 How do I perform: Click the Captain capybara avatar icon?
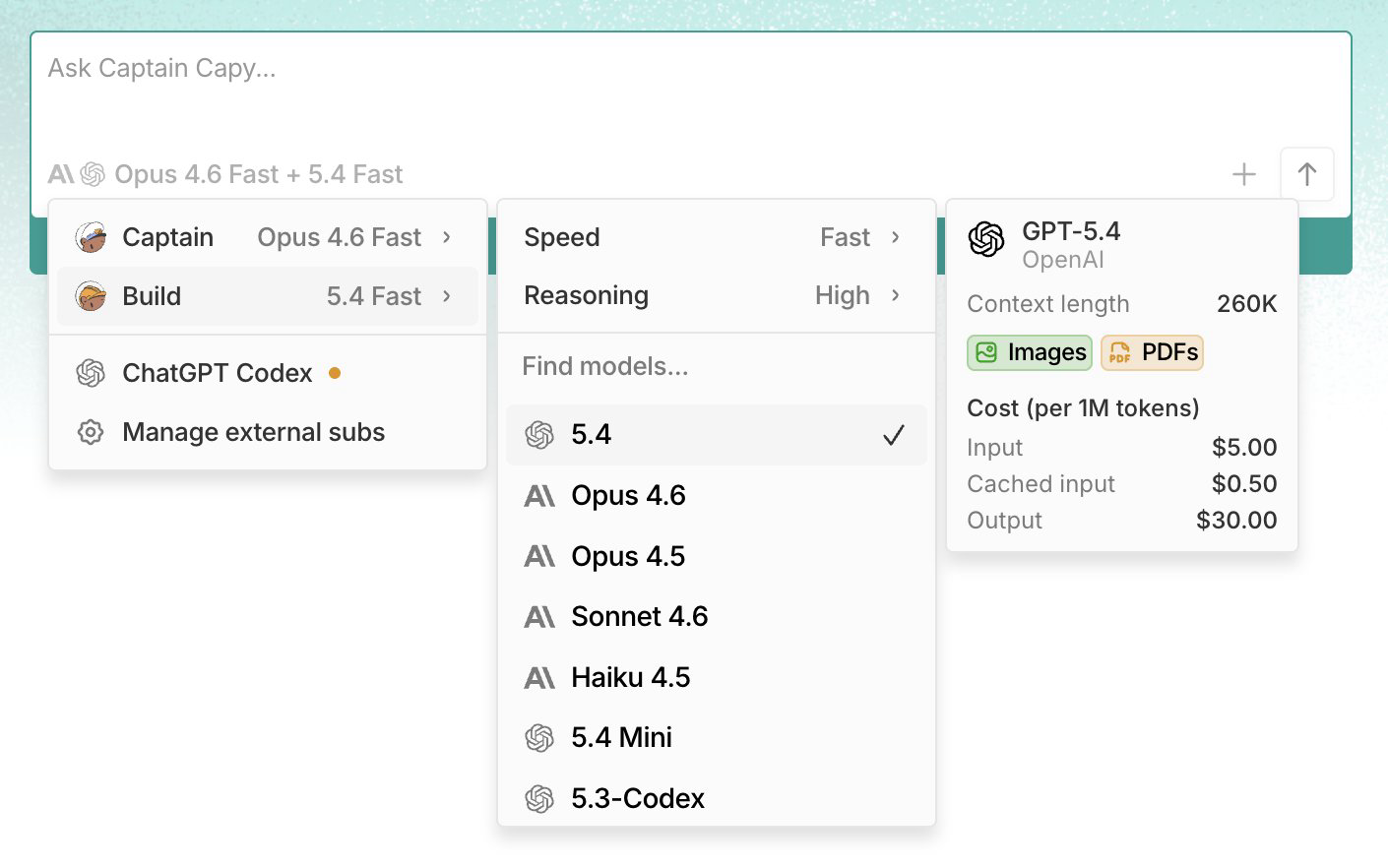click(x=92, y=236)
